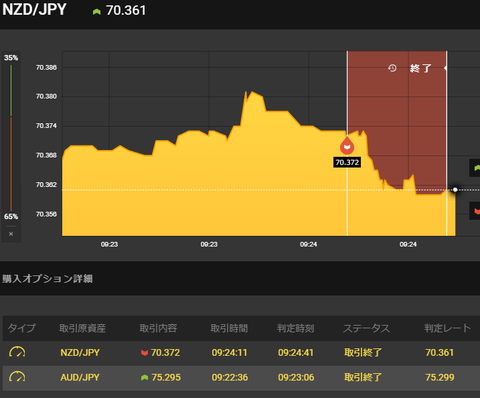Viewport: 480px width, 398px height.
Task: Click the green up arrow next to 75.295
Action: [x=144, y=377]
